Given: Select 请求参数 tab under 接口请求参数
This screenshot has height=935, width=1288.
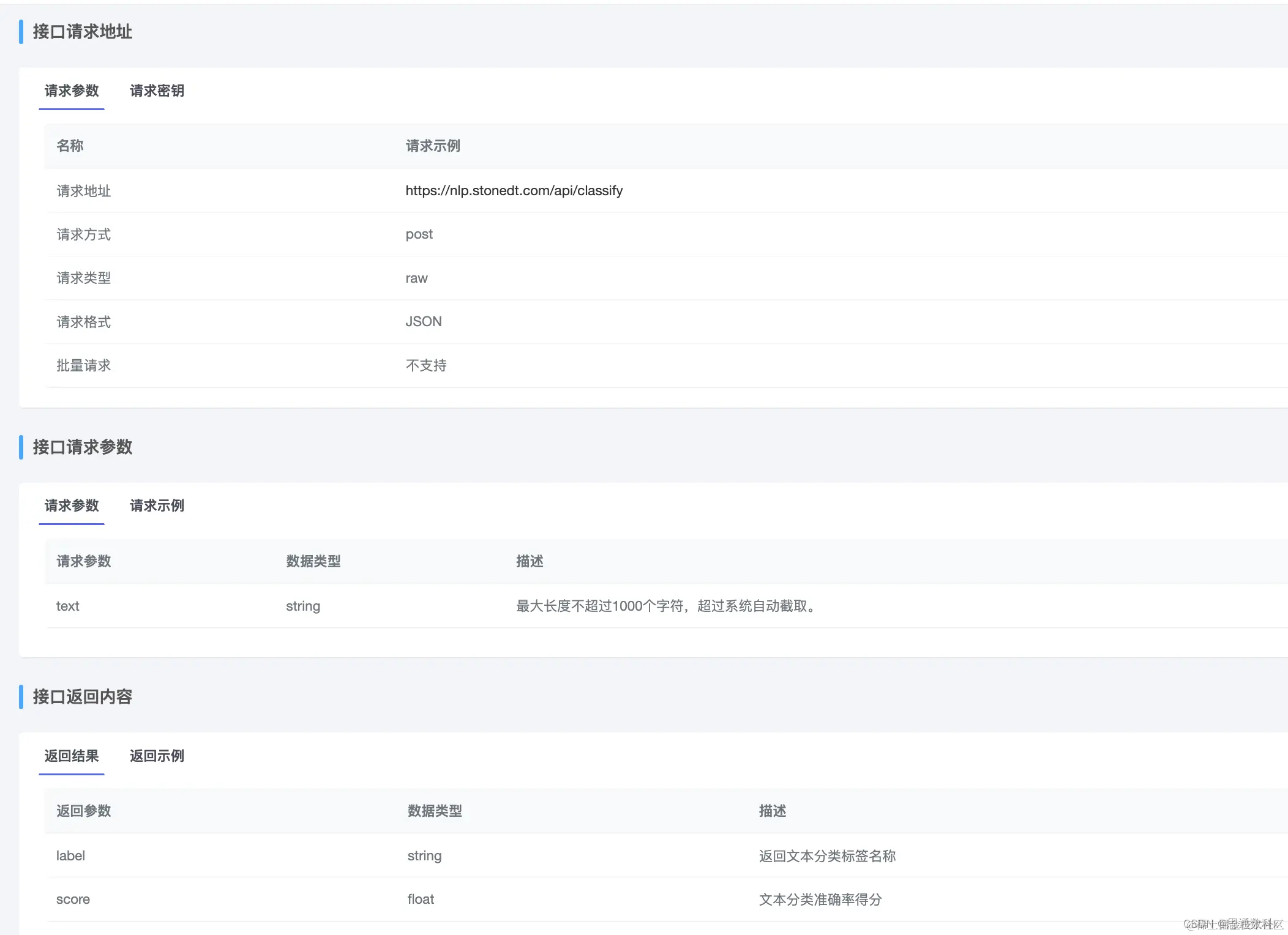Looking at the screenshot, I should point(72,505).
